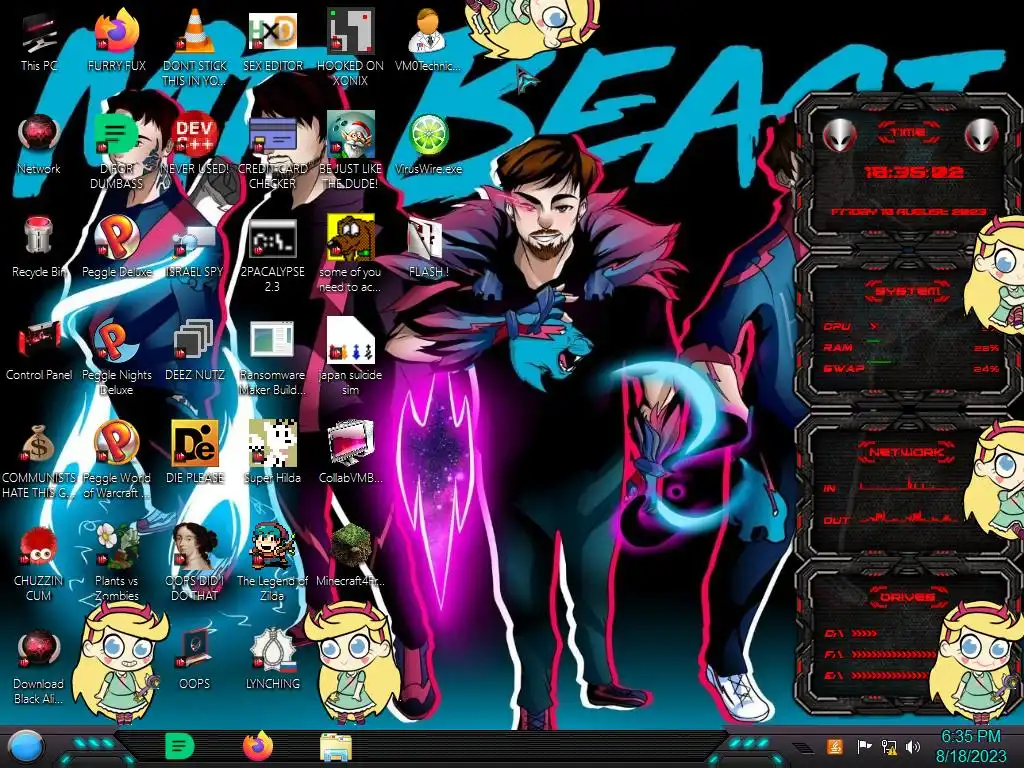Launch Peggle World of Warcraft icon
Screen dimensions: 1024x768
(116, 460)
